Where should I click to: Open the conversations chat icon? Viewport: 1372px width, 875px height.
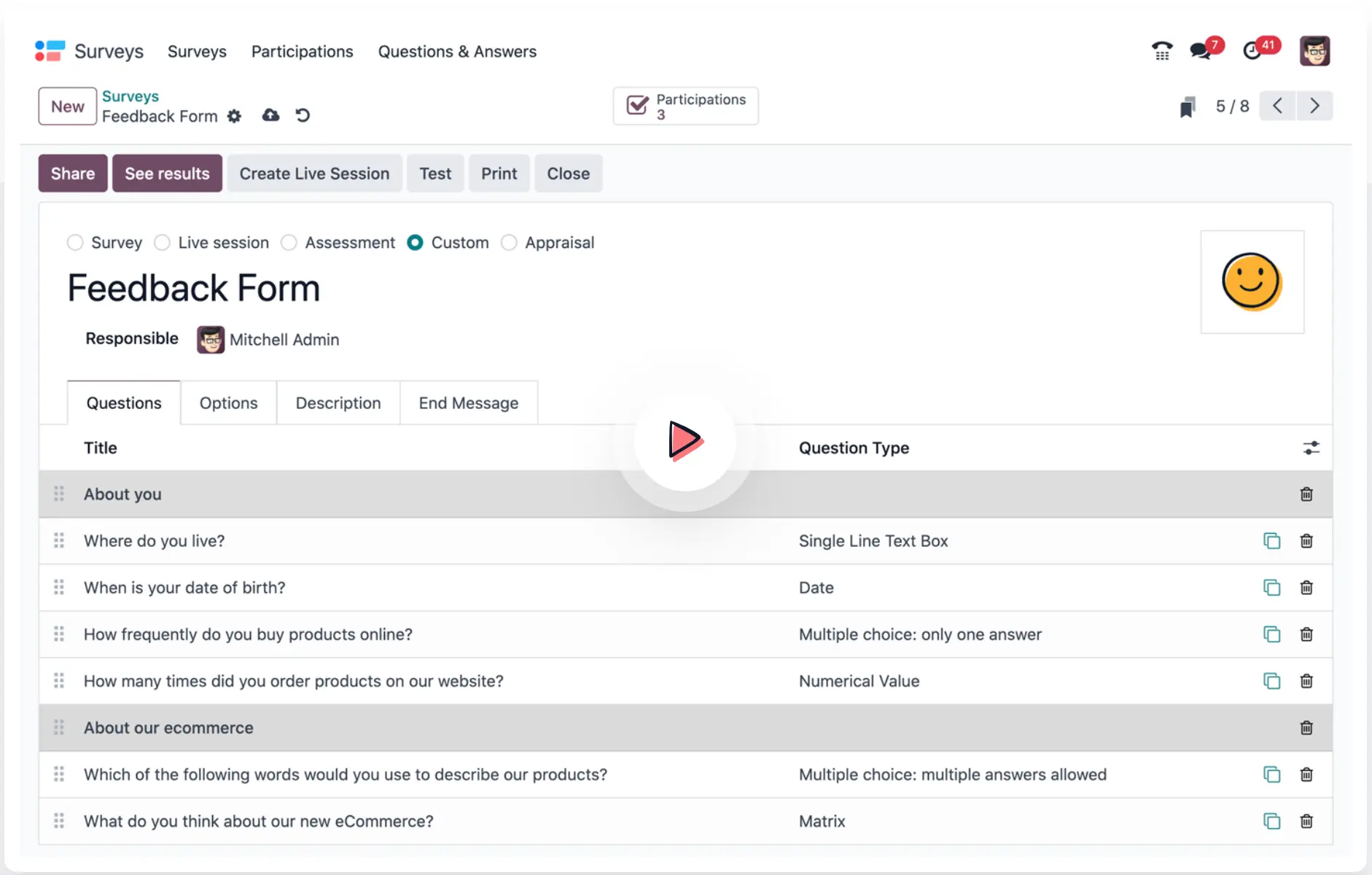(1200, 51)
